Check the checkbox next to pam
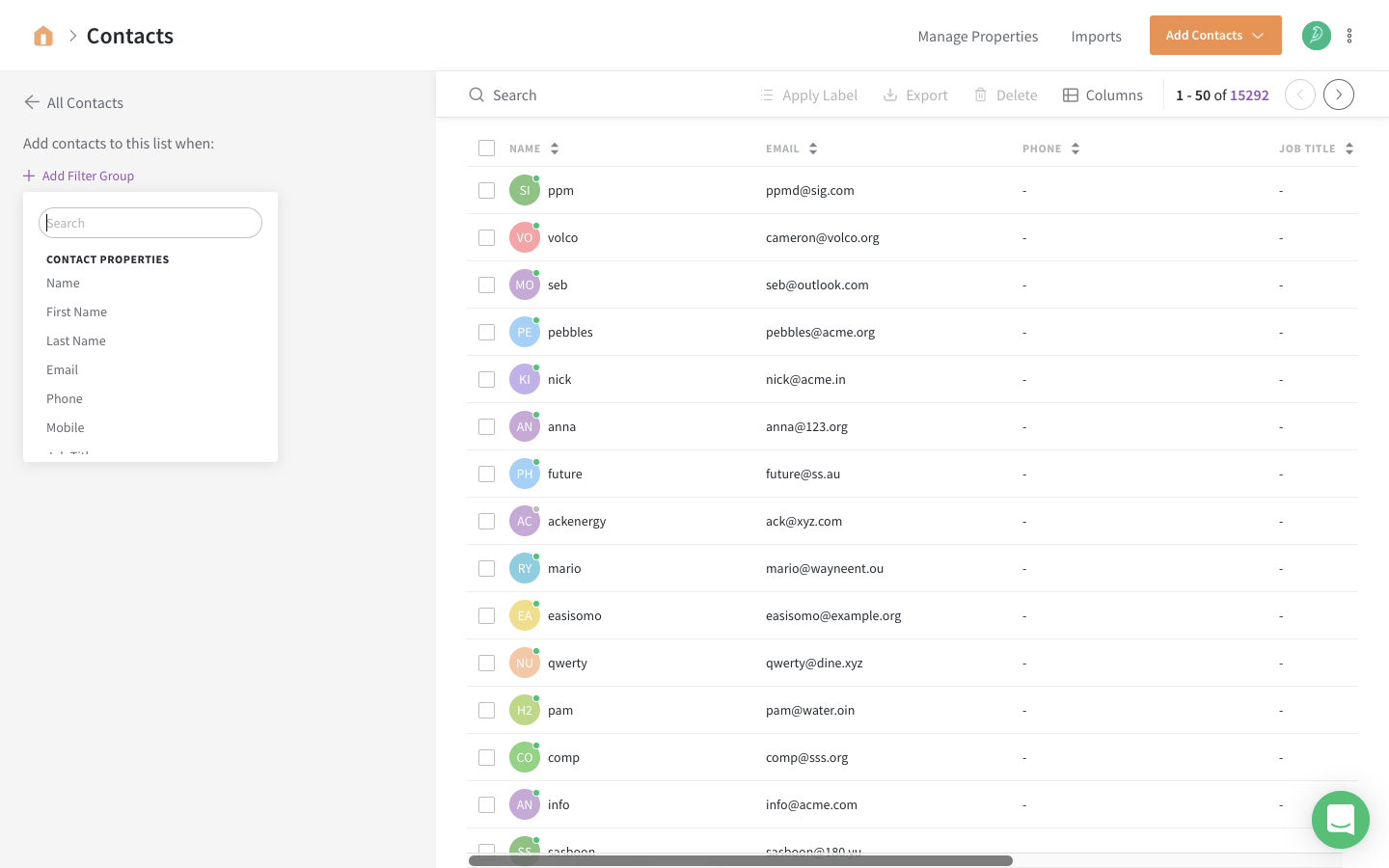 [x=486, y=710]
